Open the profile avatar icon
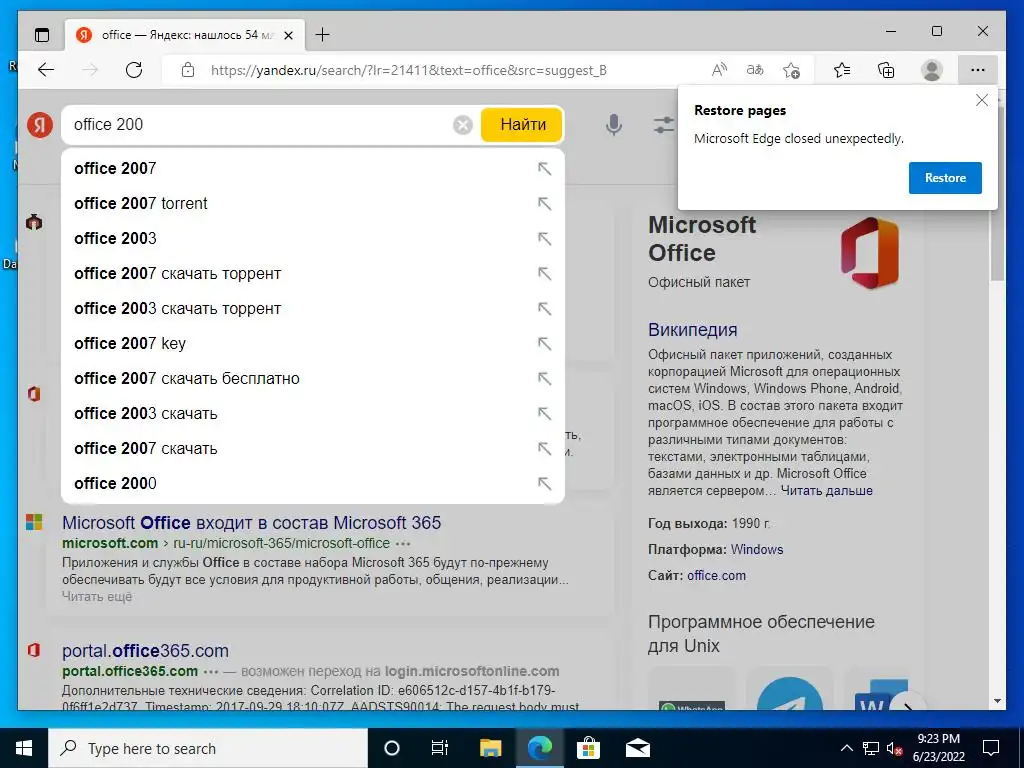 (931, 70)
